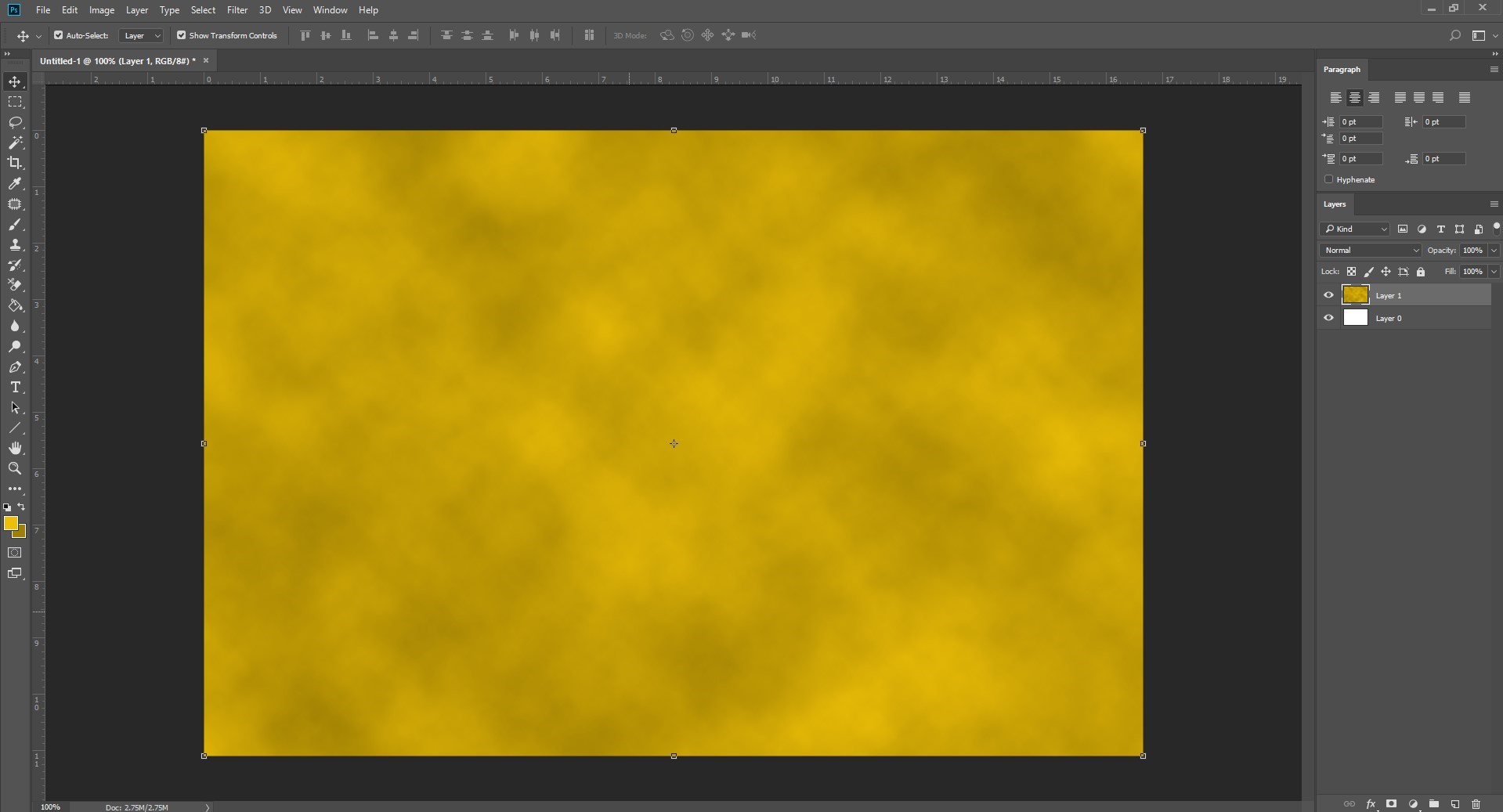Click the zoom level 100% field

[50, 807]
